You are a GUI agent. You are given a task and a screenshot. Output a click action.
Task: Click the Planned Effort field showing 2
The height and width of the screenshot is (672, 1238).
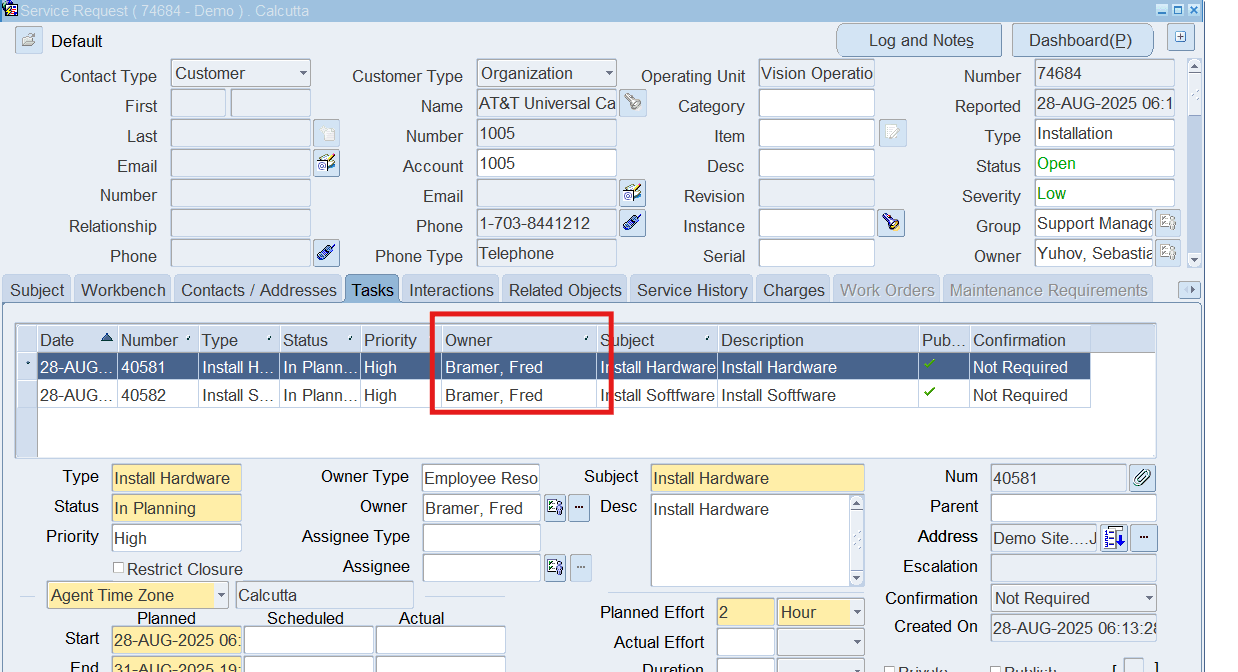pos(745,612)
